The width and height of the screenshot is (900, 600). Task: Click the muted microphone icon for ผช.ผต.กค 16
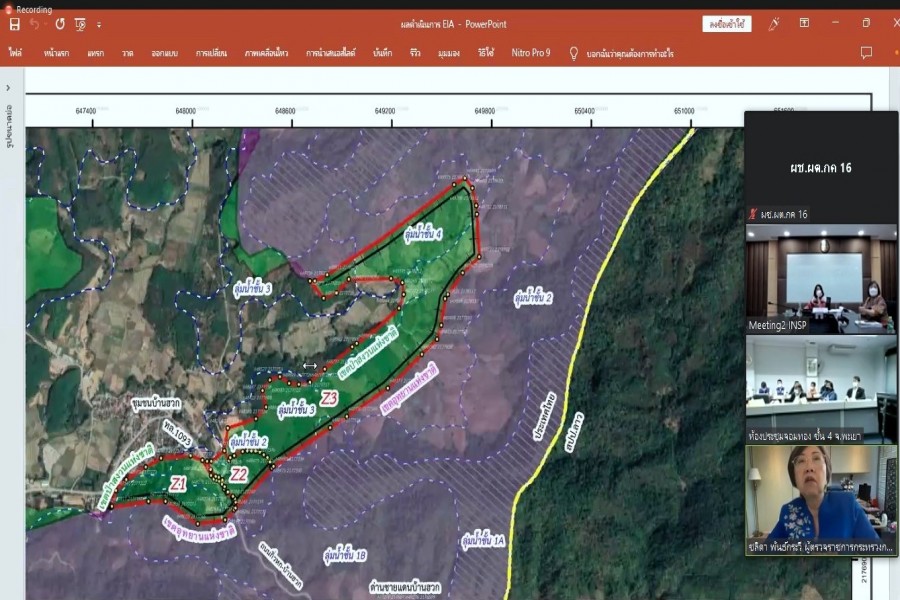[752, 214]
